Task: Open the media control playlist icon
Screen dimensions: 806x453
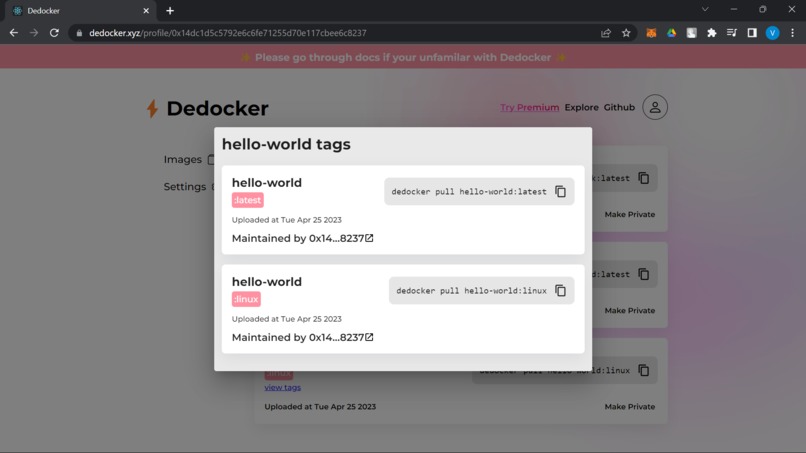Action: click(x=731, y=33)
